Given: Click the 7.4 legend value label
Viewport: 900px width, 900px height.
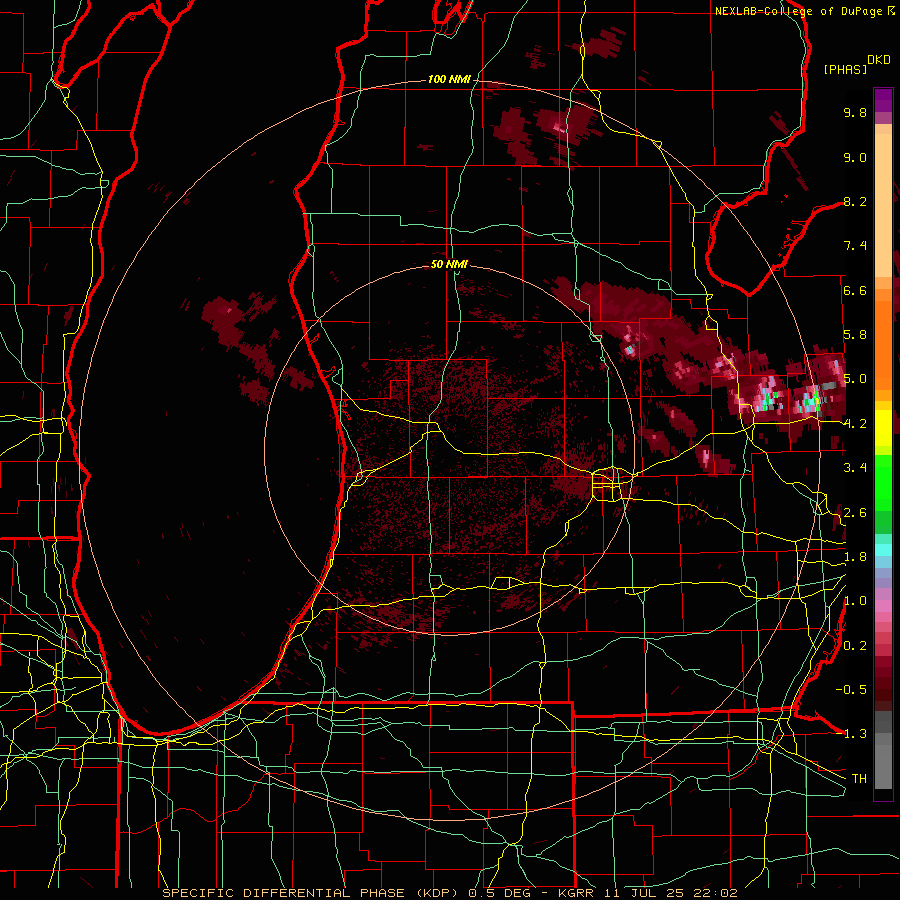Looking at the screenshot, I should 855,246.
